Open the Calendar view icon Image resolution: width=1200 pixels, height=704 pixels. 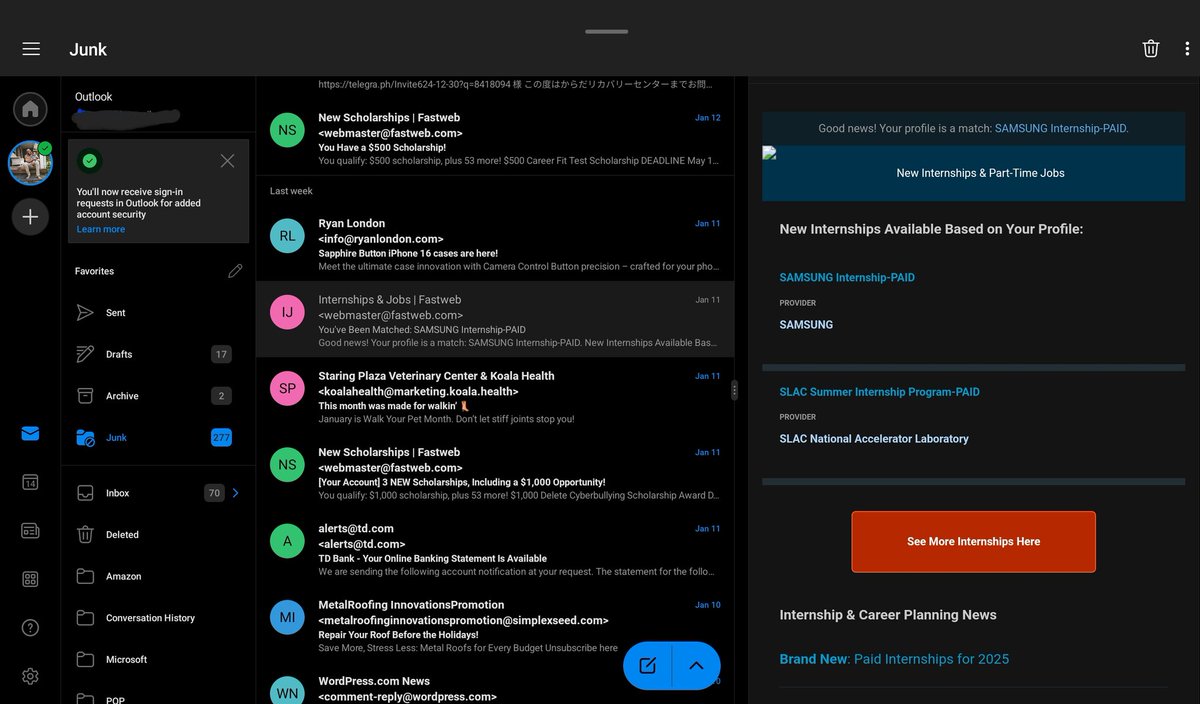pyautogui.click(x=30, y=482)
